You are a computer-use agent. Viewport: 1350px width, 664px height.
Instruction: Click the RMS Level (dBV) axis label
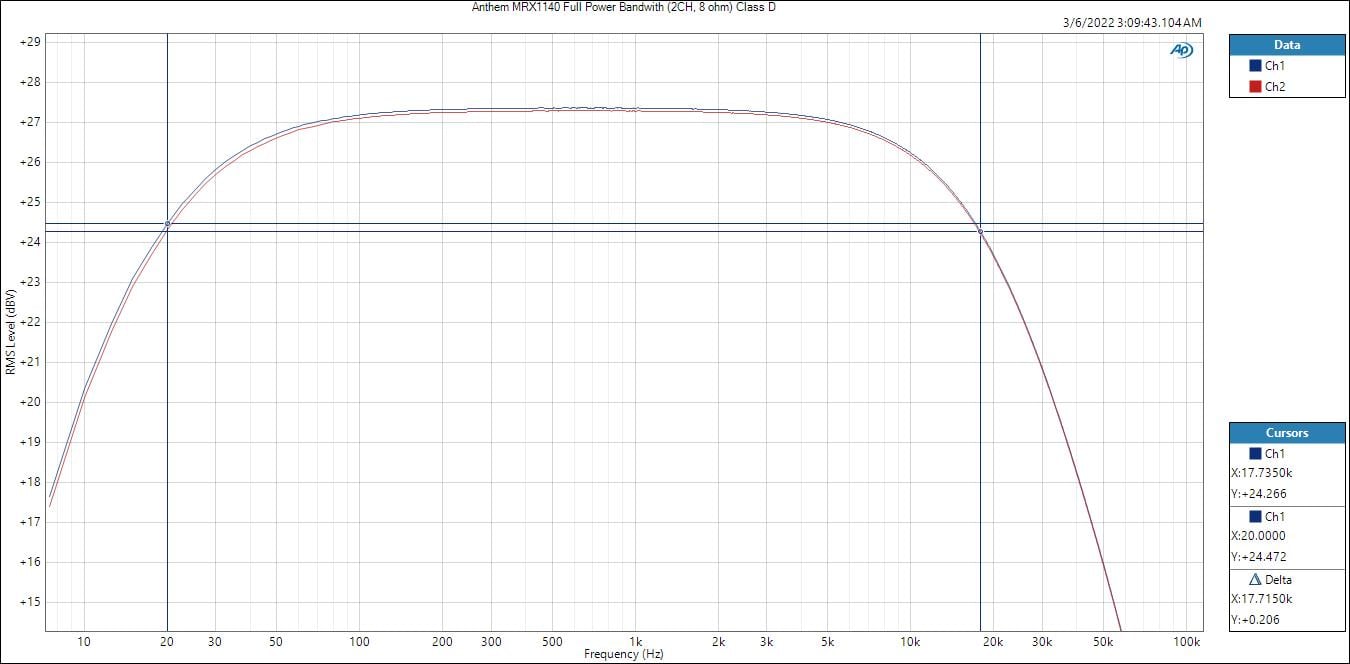[x=10, y=332]
